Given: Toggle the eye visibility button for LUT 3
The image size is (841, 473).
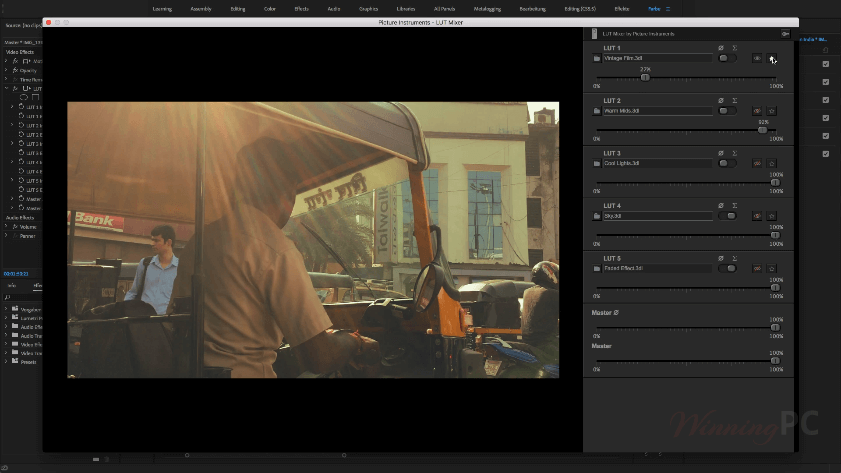Looking at the screenshot, I should [x=757, y=164].
